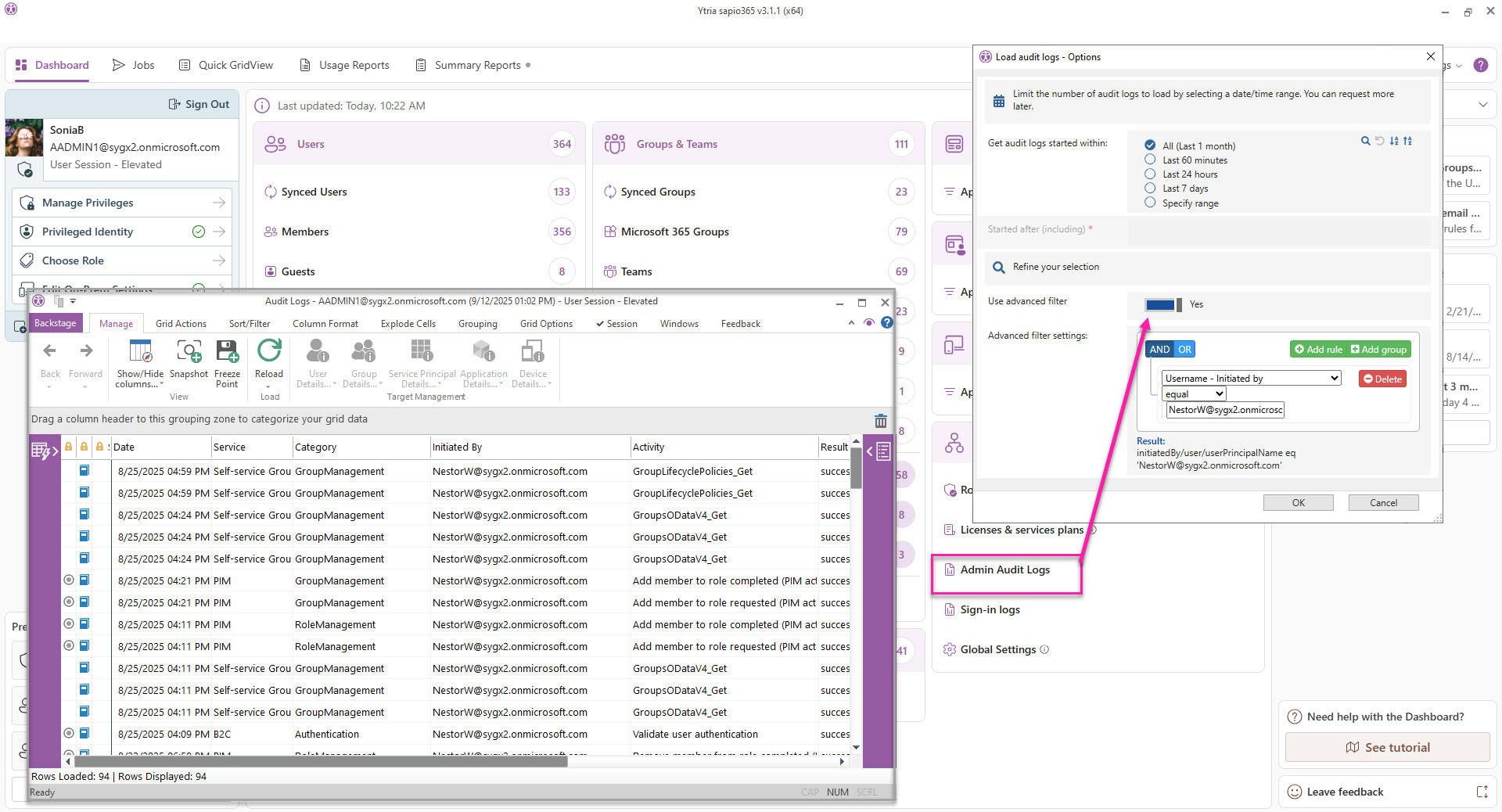Select the Last 24 hours radio option

(x=1150, y=174)
